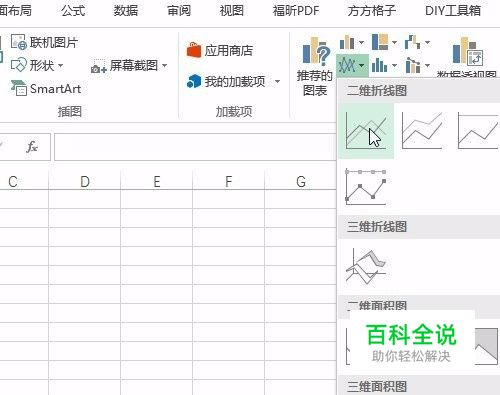This screenshot has height=395, width=500.
Task: Click the 二维折线图 section heading
Action: [x=377, y=90]
